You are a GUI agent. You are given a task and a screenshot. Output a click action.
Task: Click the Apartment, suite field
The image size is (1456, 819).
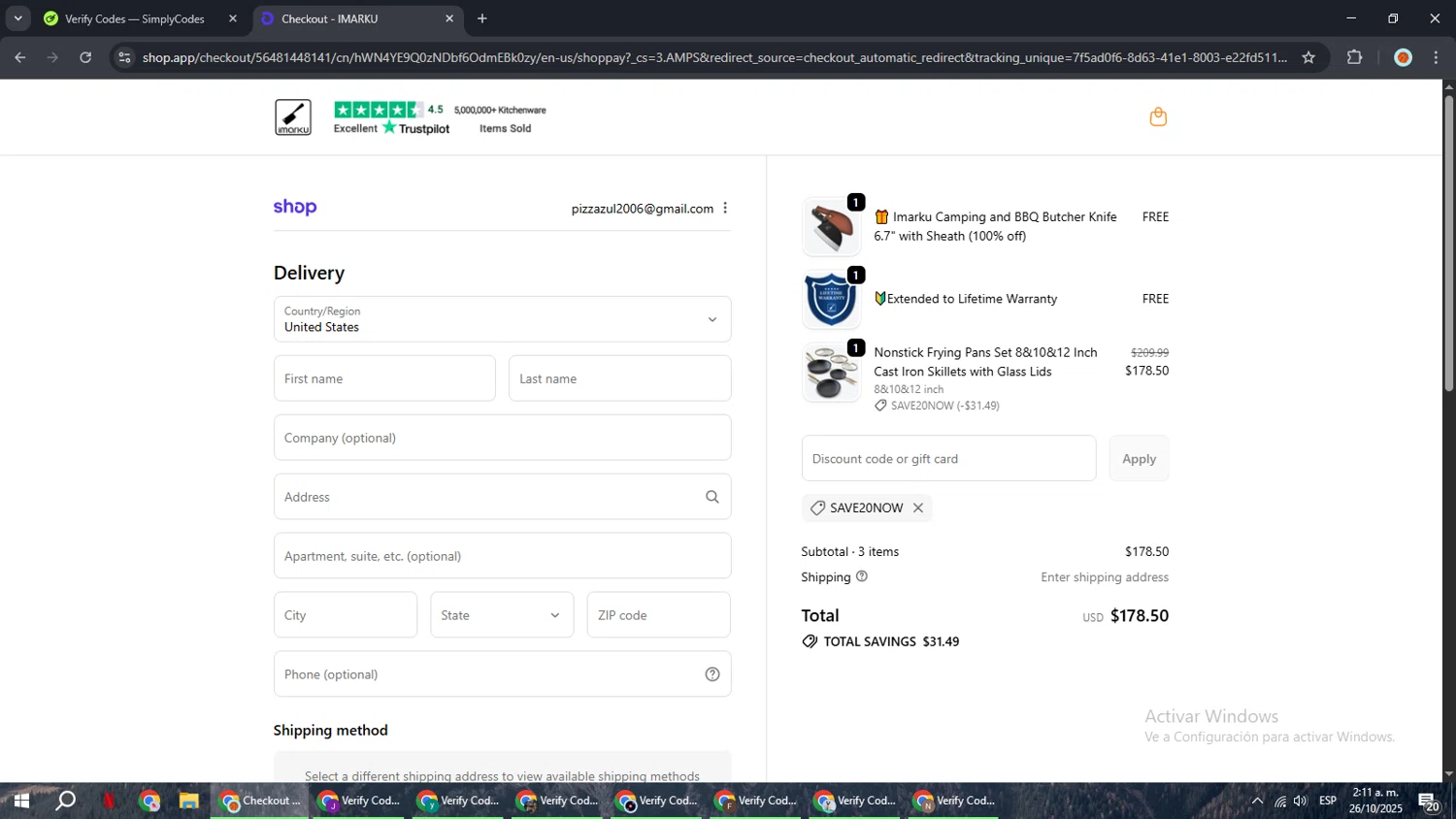(x=502, y=556)
